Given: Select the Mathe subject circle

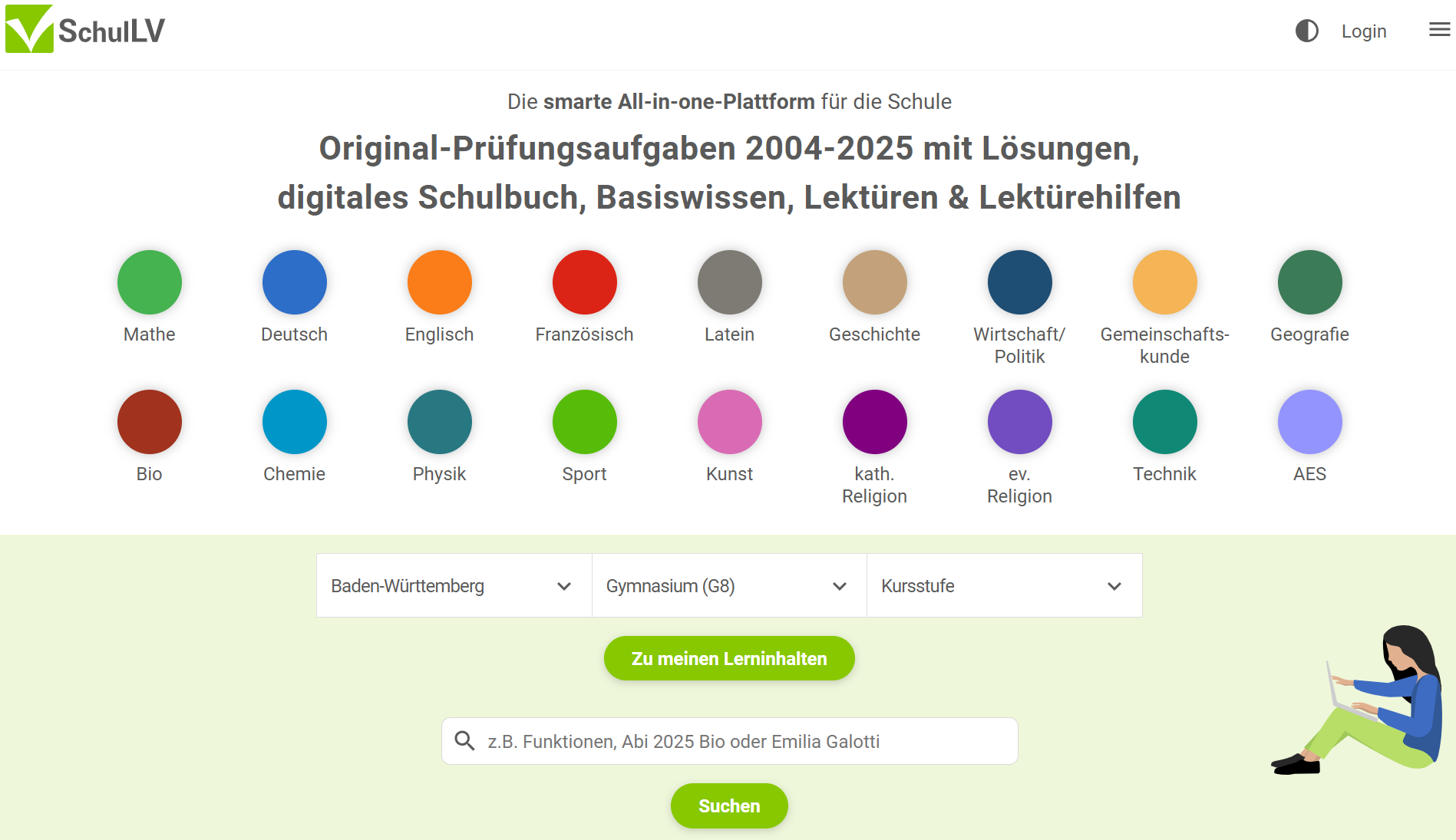Looking at the screenshot, I should coord(149,282).
